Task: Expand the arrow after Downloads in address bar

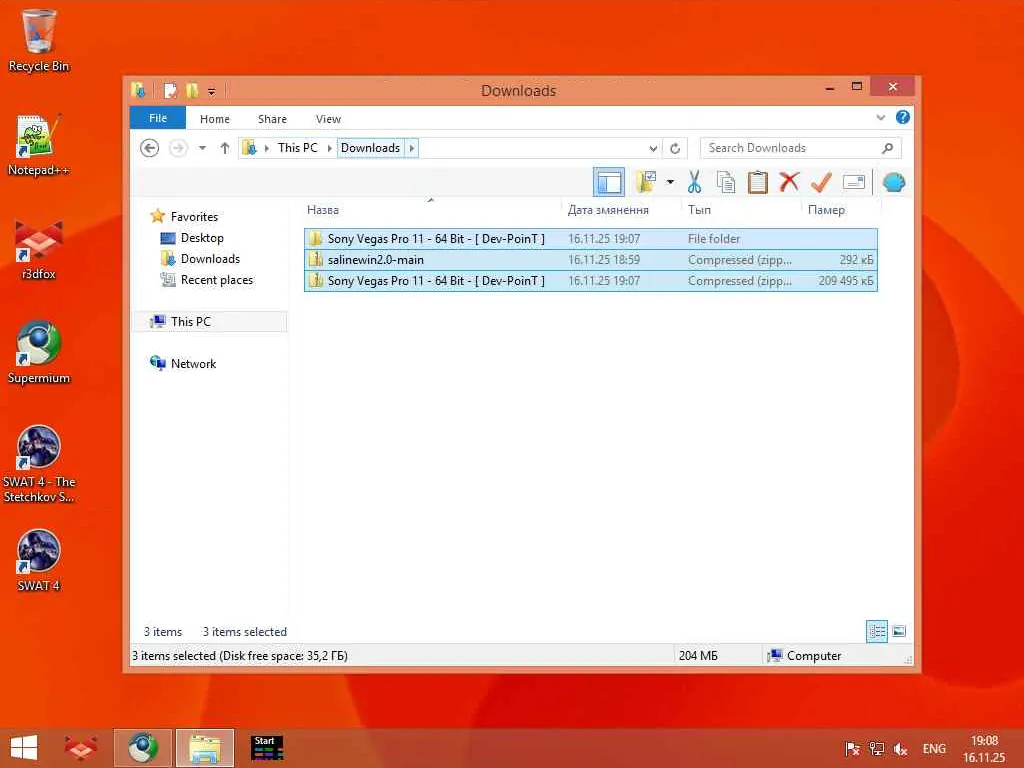Action: 411,148
